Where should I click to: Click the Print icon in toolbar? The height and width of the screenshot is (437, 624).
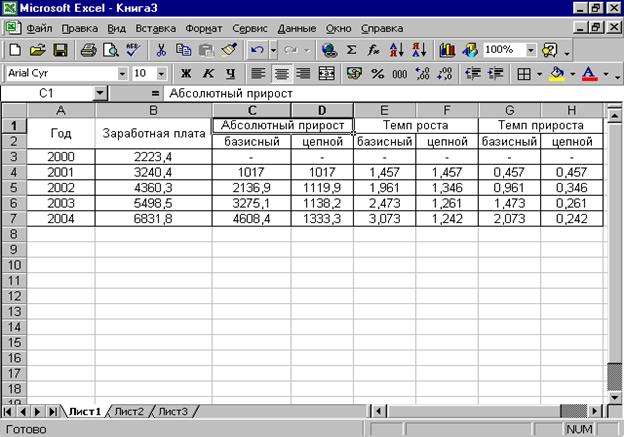tap(88, 49)
